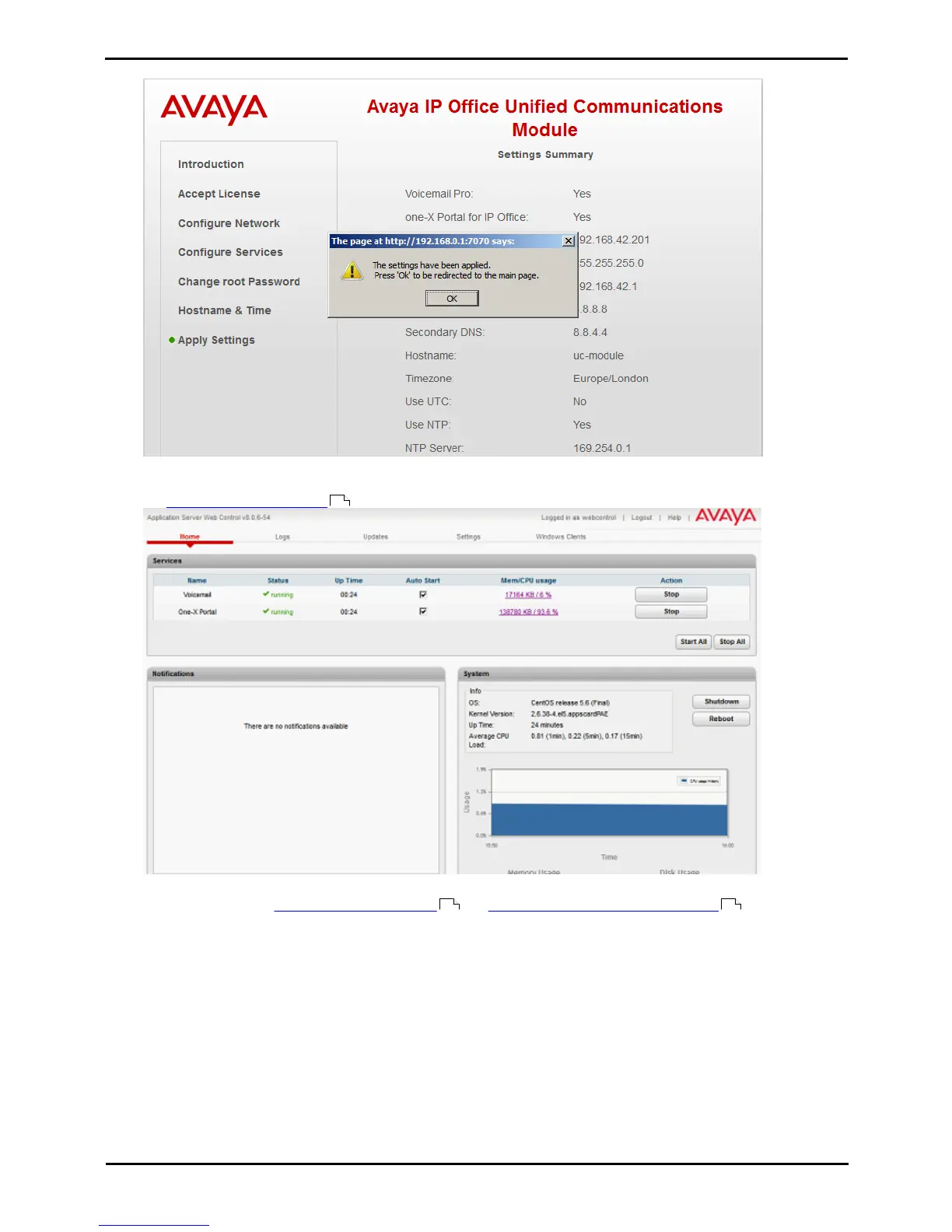Click Voicemail running status checkmark
The width and height of the screenshot is (952, 1232).
point(266,594)
